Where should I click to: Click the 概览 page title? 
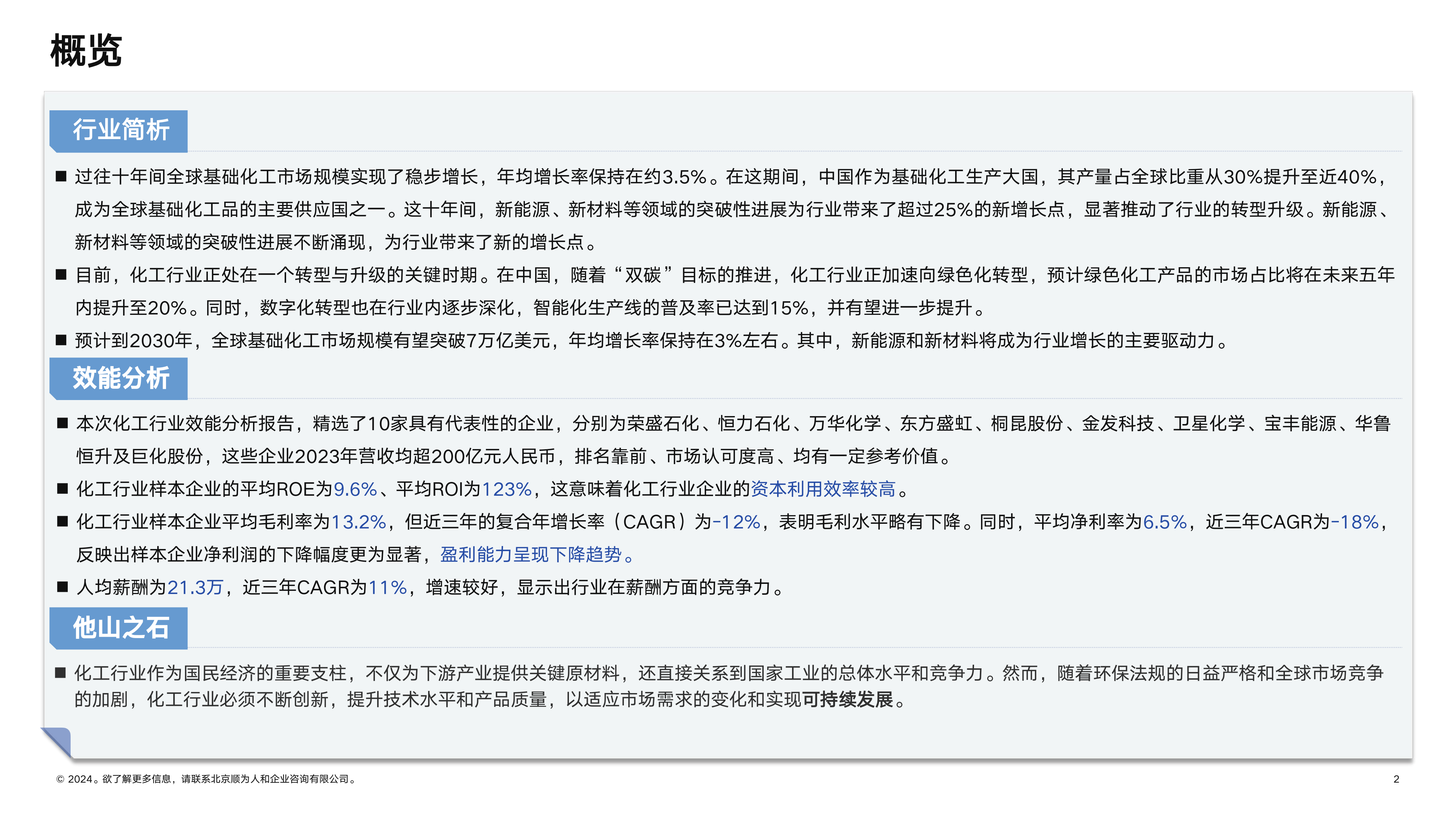pyautogui.click(x=86, y=51)
